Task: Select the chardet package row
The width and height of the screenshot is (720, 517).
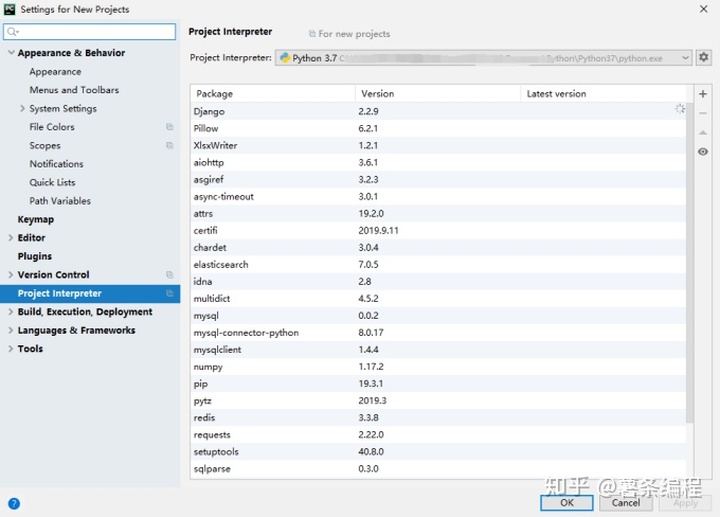Action: 439,247
